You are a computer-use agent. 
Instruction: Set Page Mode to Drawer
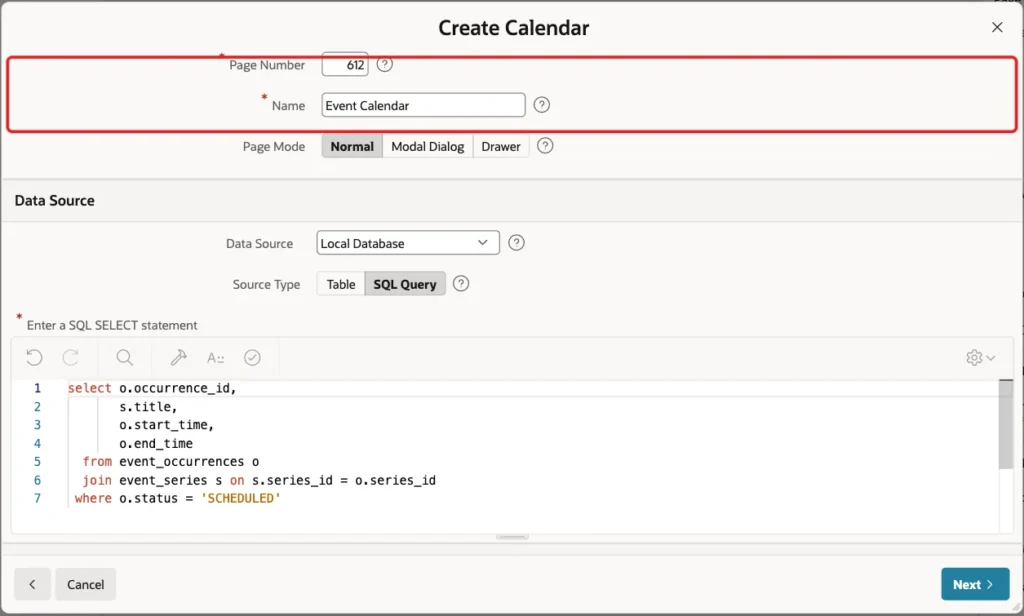pyautogui.click(x=501, y=146)
